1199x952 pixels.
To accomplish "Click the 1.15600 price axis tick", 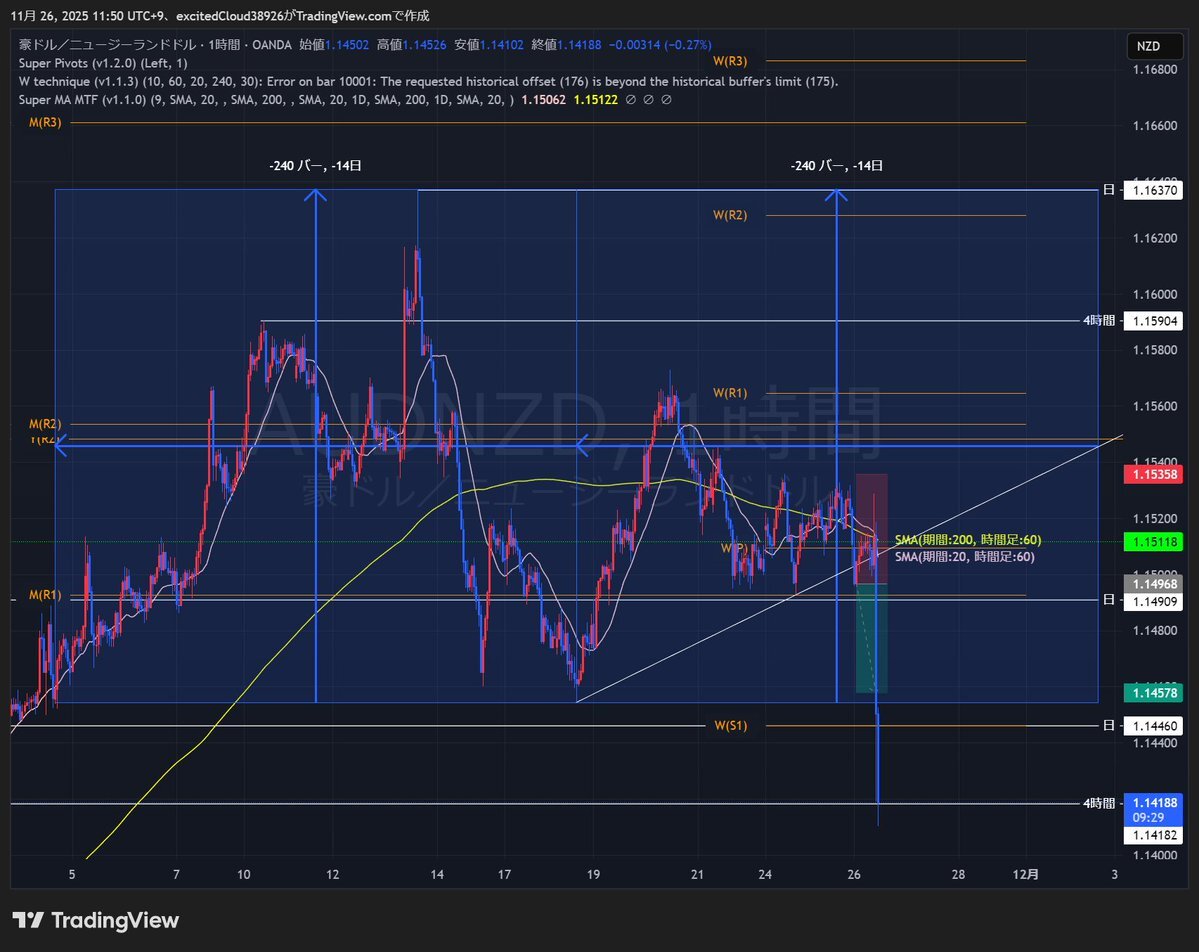I will pyautogui.click(x=1155, y=406).
